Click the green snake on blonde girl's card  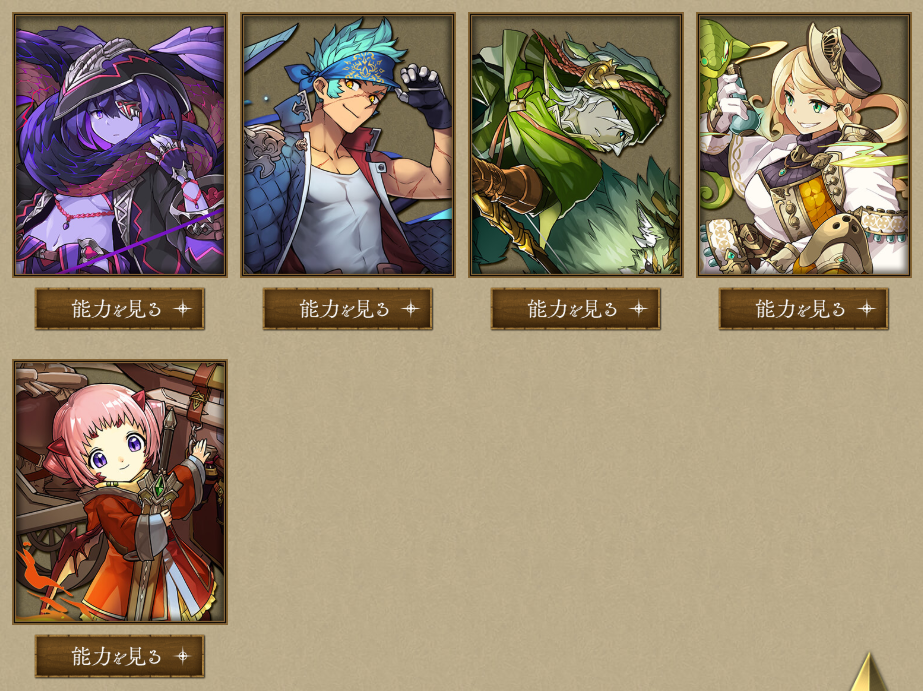pos(716,41)
